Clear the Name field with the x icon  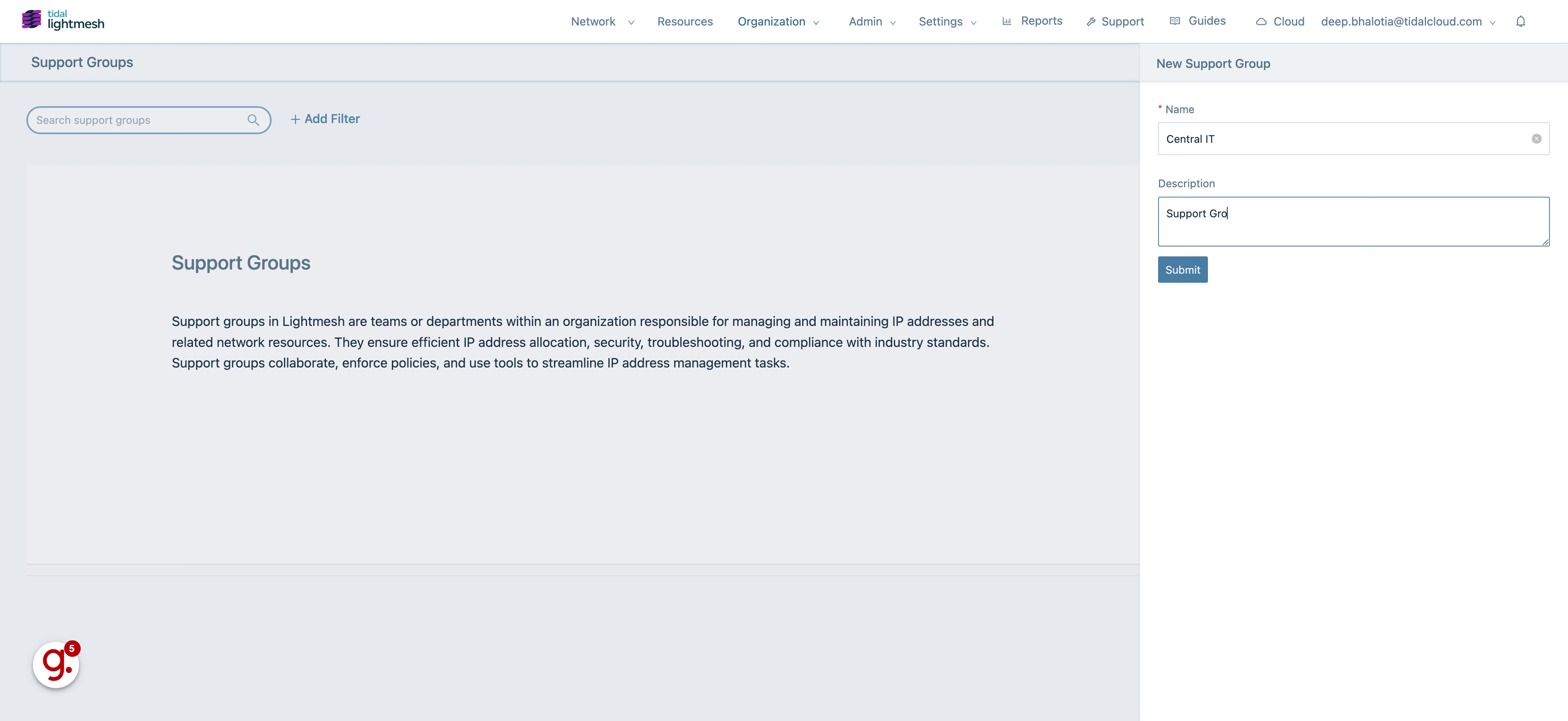coord(1536,139)
